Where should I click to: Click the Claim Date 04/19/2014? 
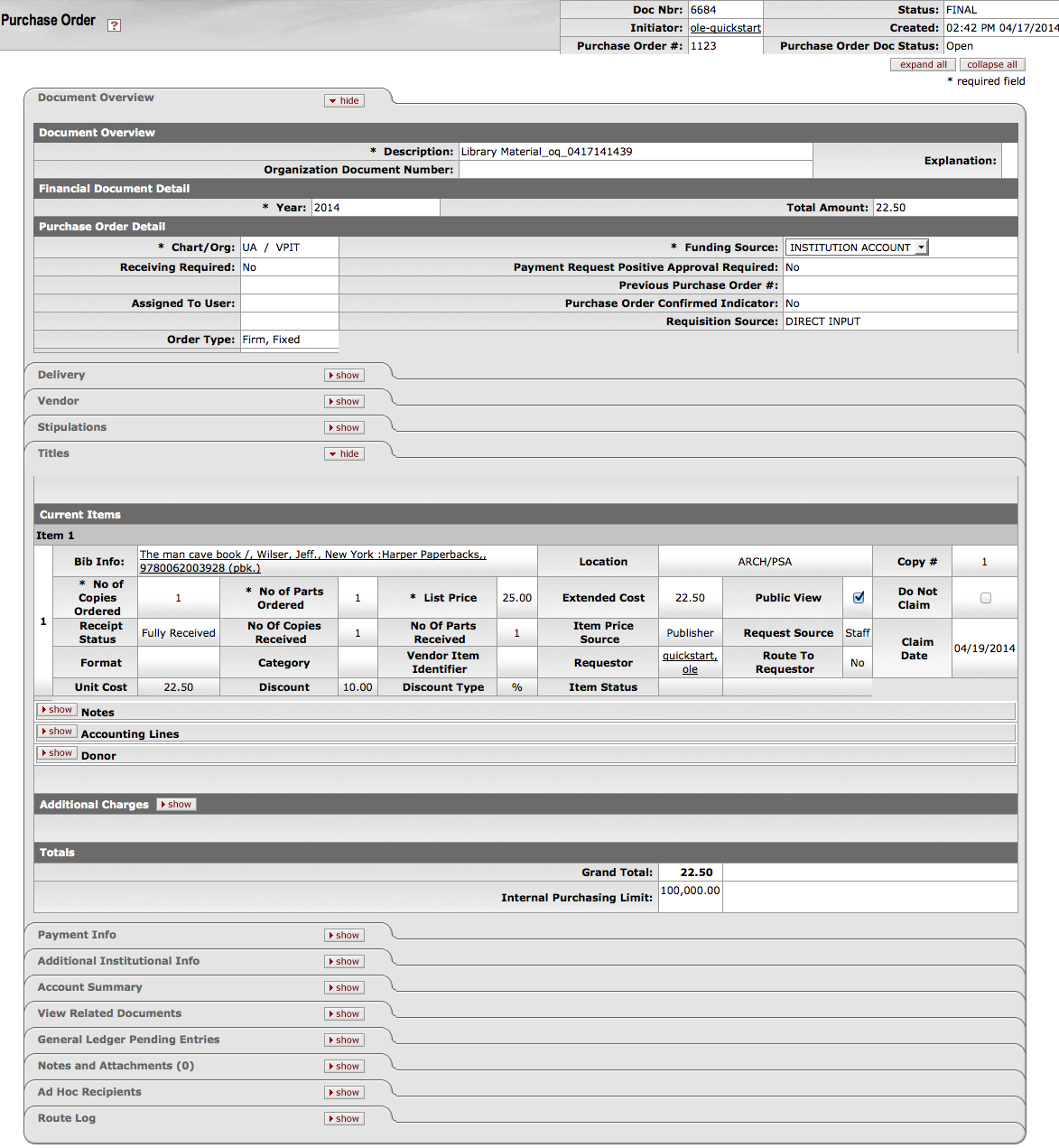click(x=984, y=649)
